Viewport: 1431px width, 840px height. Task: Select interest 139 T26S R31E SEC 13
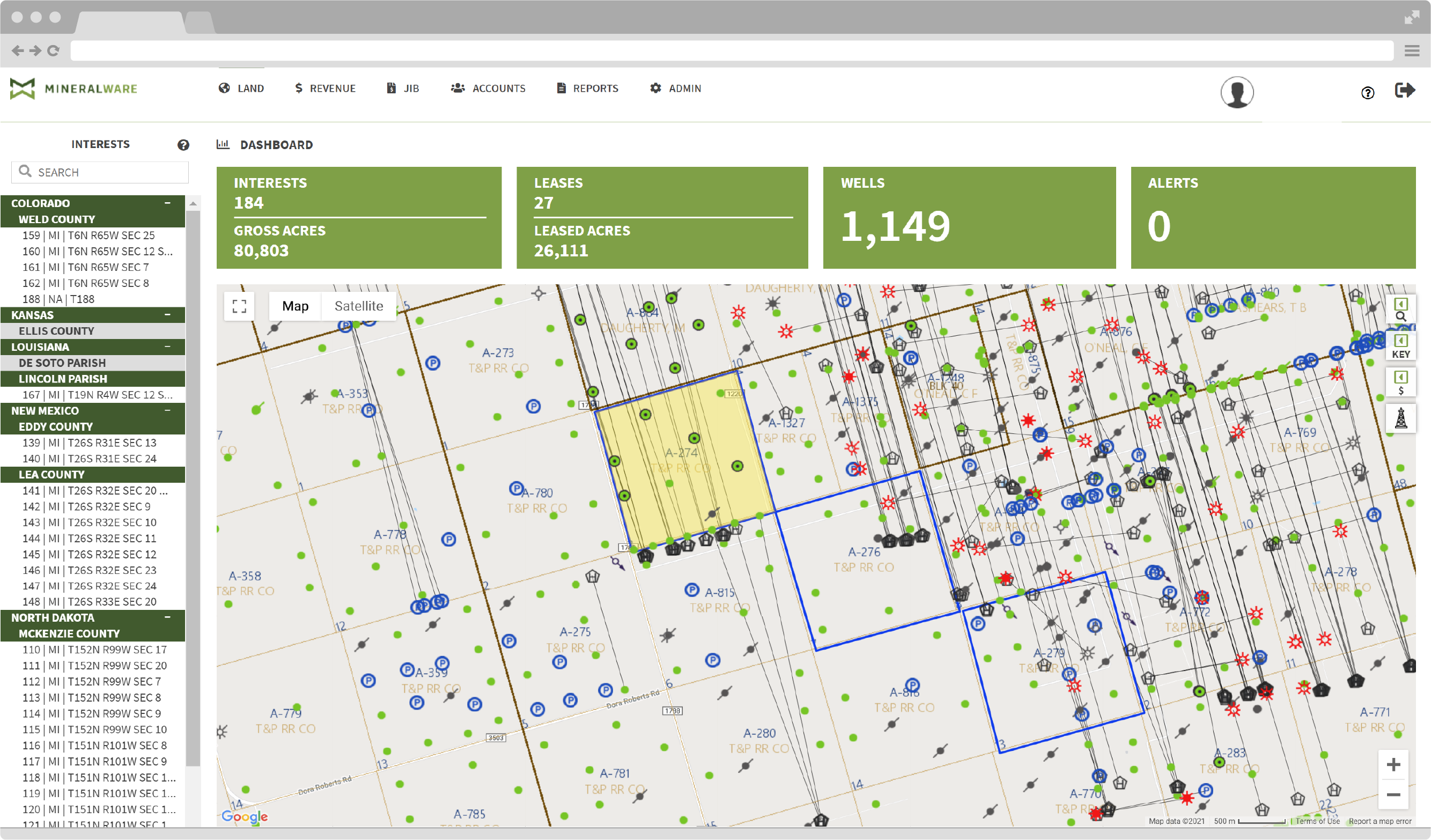click(93, 443)
